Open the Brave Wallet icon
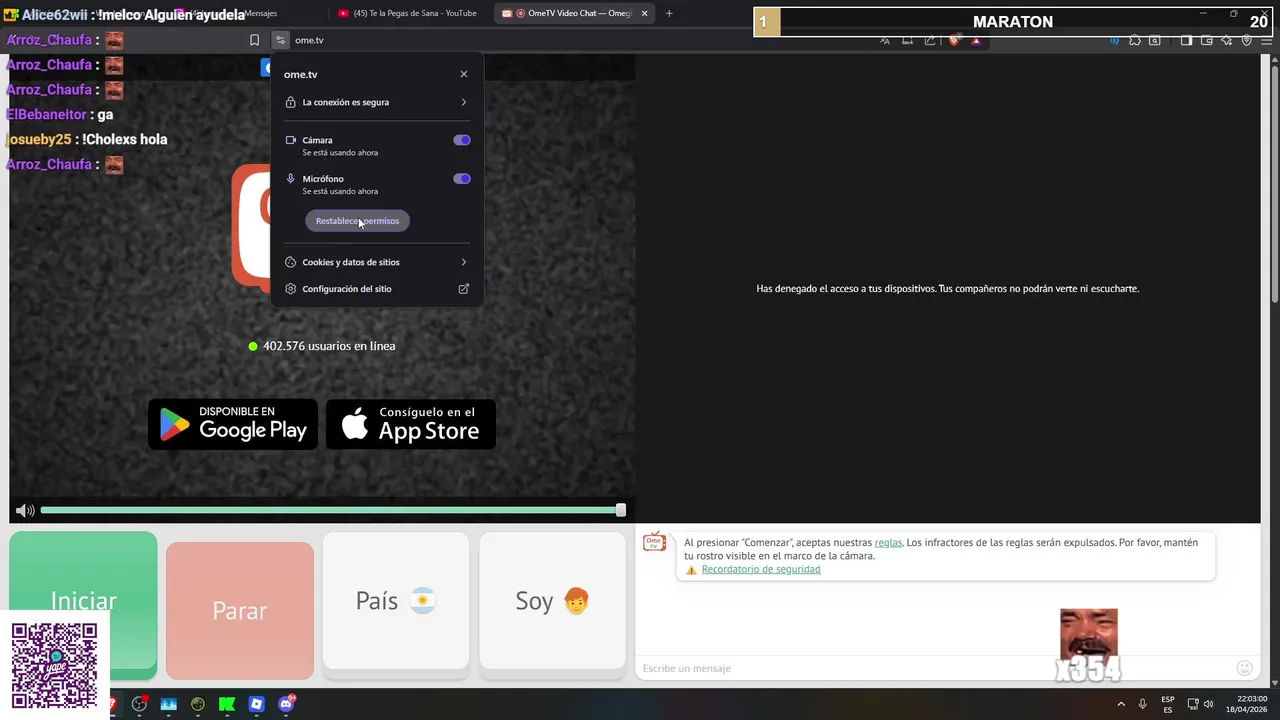 (1207, 40)
